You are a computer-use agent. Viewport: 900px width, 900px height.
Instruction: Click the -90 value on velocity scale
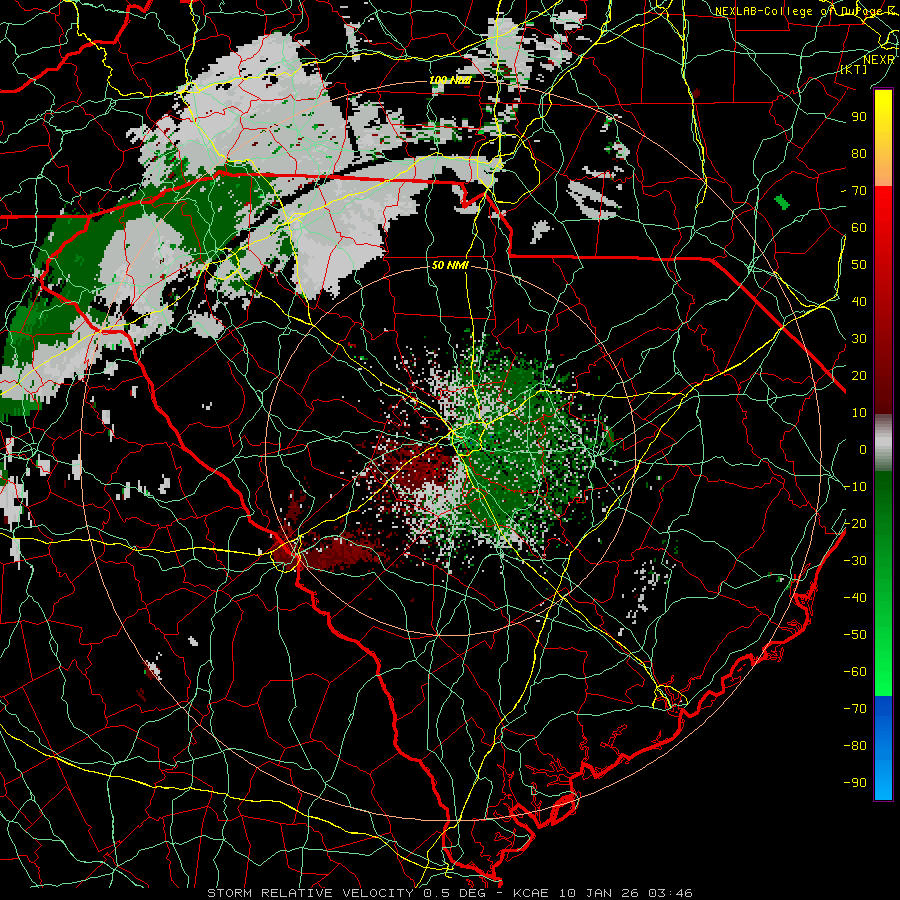tap(855, 783)
